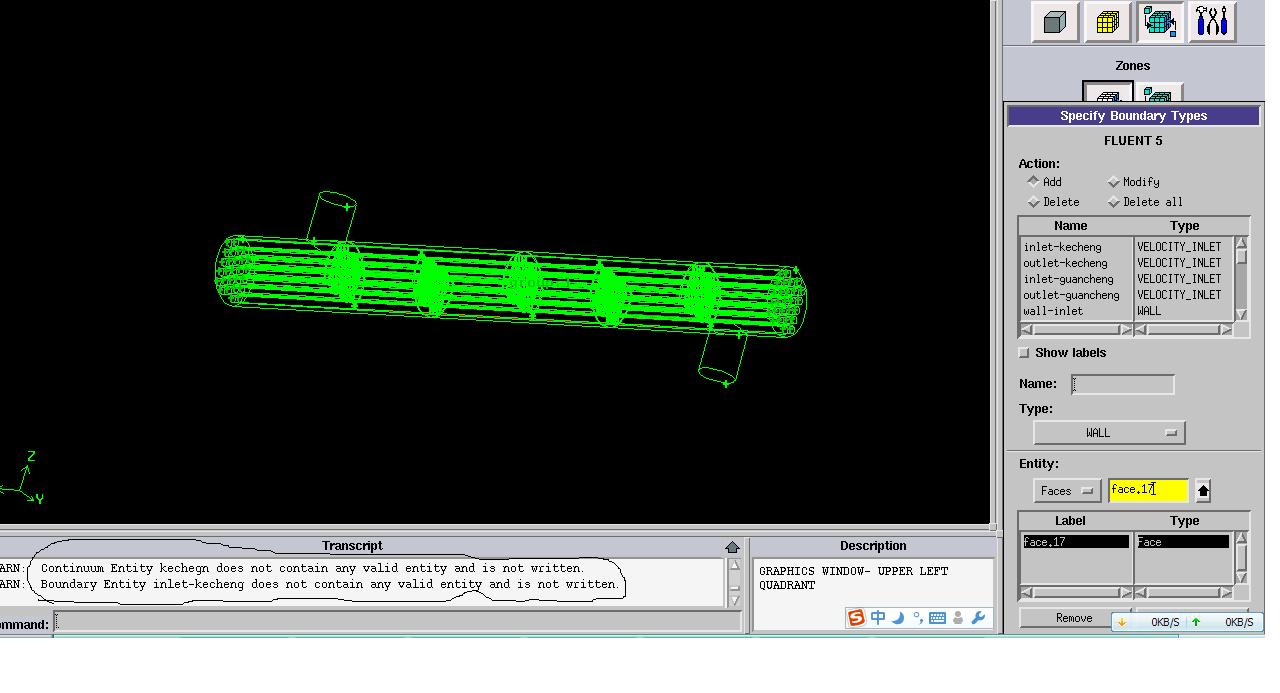
Task: Click the Remove button
Action: (1074, 618)
